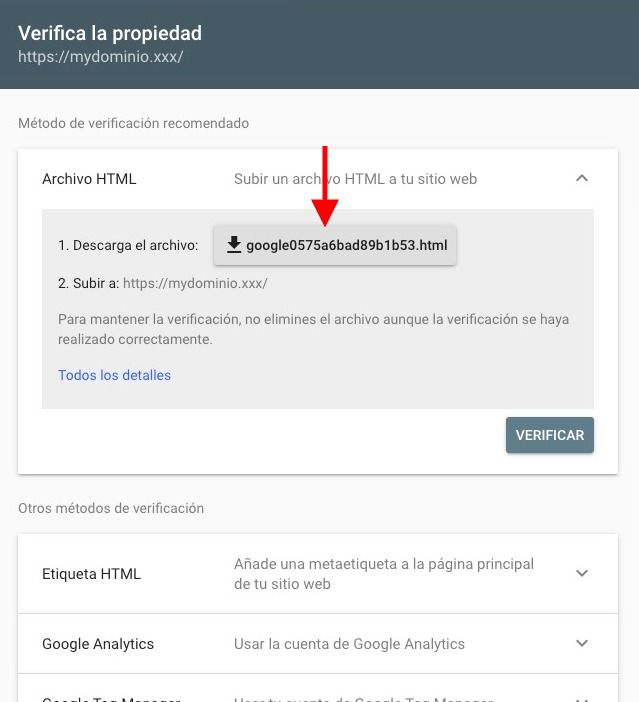Select the Archivo HTML method title
Viewport: 639px width, 702px height.
tap(89, 179)
